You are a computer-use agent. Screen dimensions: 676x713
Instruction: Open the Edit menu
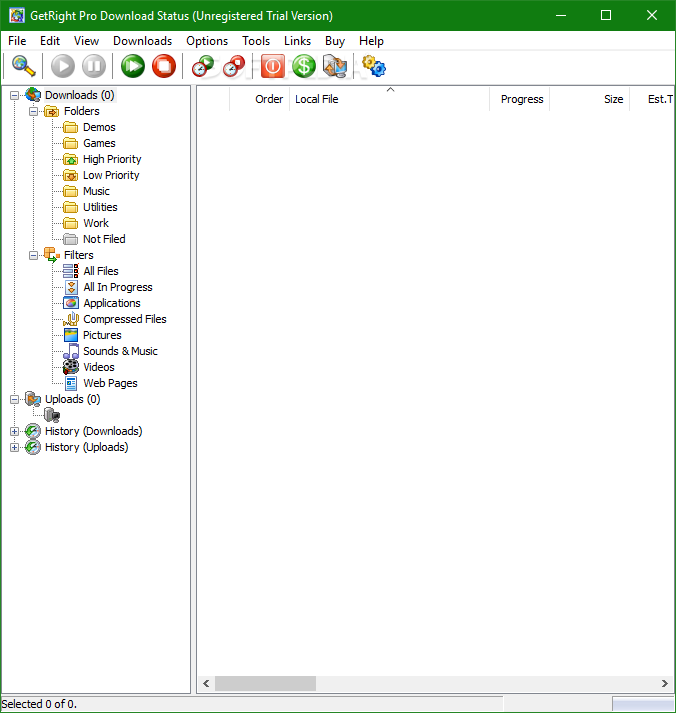pyautogui.click(x=50, y=41)
